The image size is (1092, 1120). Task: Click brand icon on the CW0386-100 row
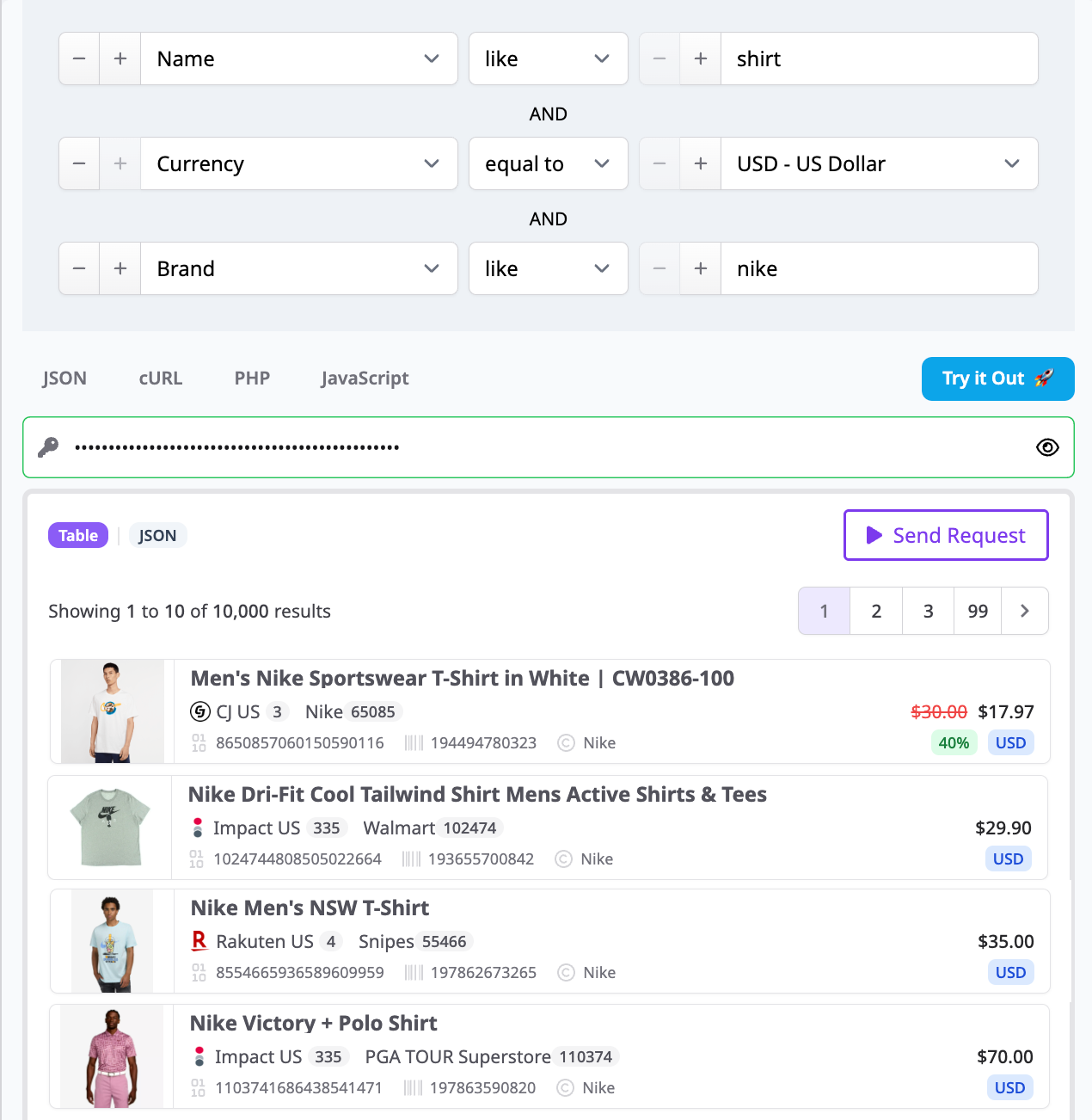coord(566,742)
